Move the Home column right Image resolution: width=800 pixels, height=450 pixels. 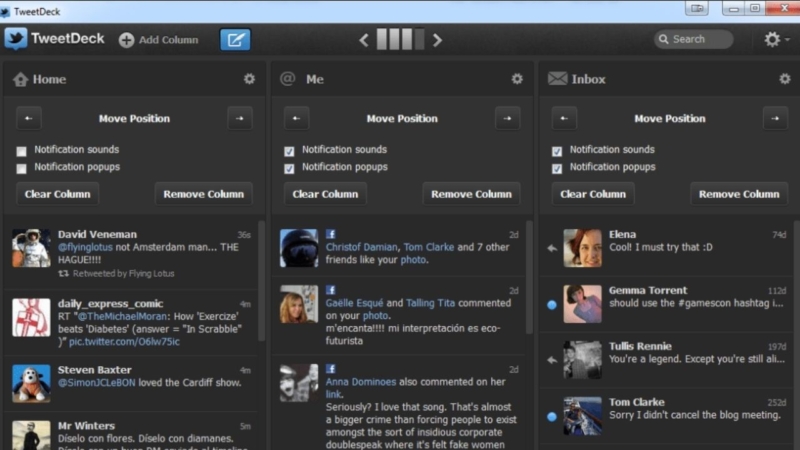click(x=239, y=118)
